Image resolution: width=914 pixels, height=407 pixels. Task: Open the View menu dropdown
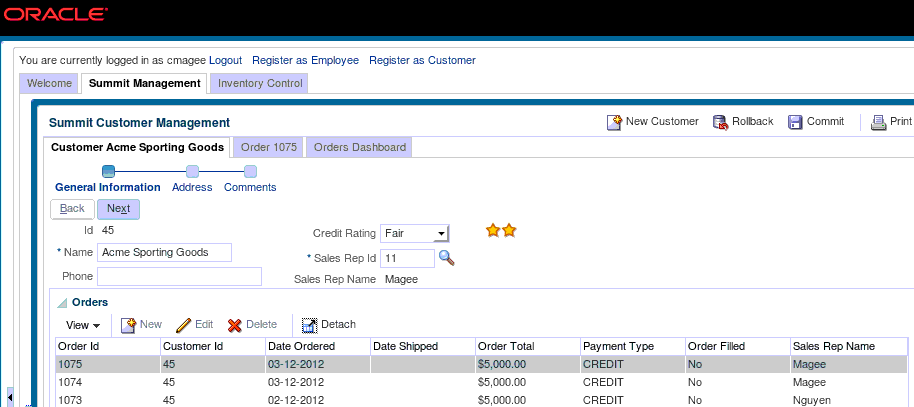point(83,325)
